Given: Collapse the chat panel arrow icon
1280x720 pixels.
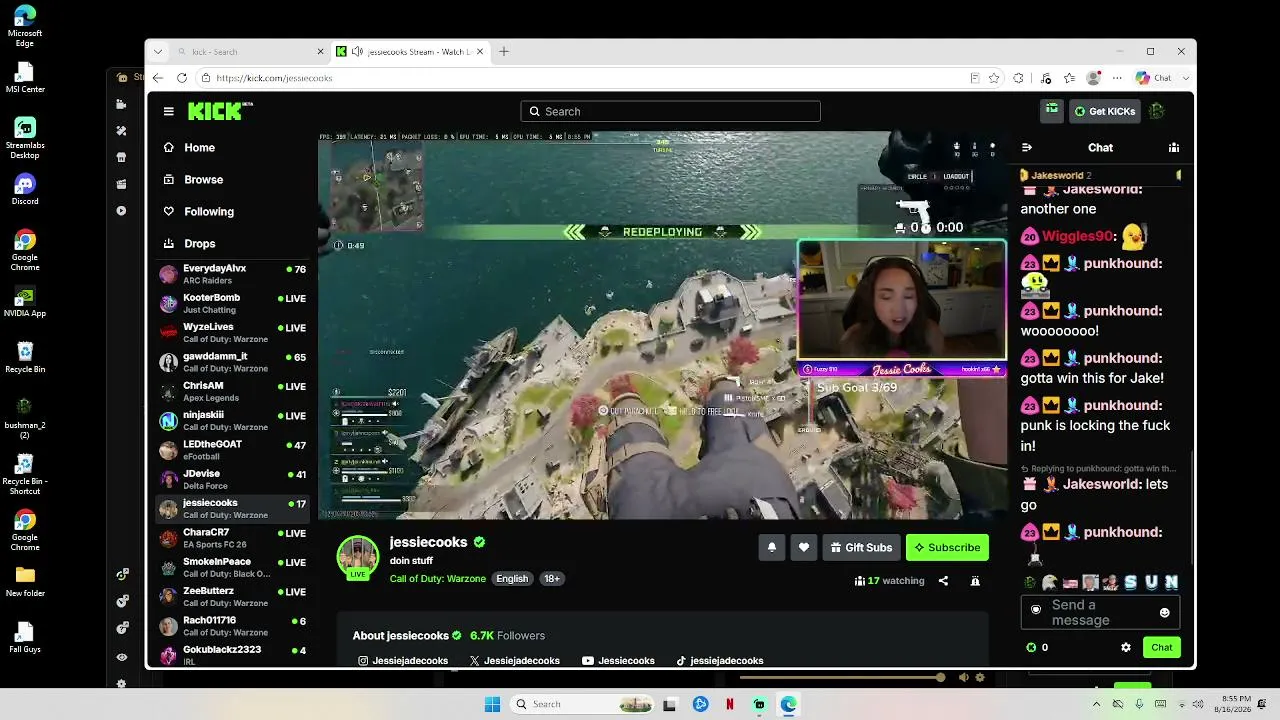Looking at the screenshot, I should click(x=1026, y=147).
